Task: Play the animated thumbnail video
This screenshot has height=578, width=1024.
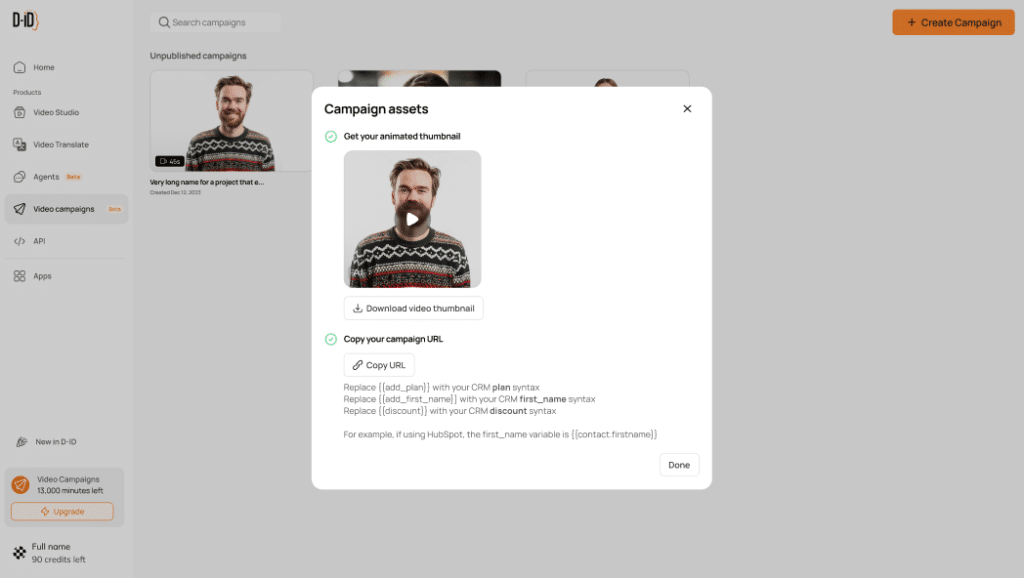Action: point(412,219)
